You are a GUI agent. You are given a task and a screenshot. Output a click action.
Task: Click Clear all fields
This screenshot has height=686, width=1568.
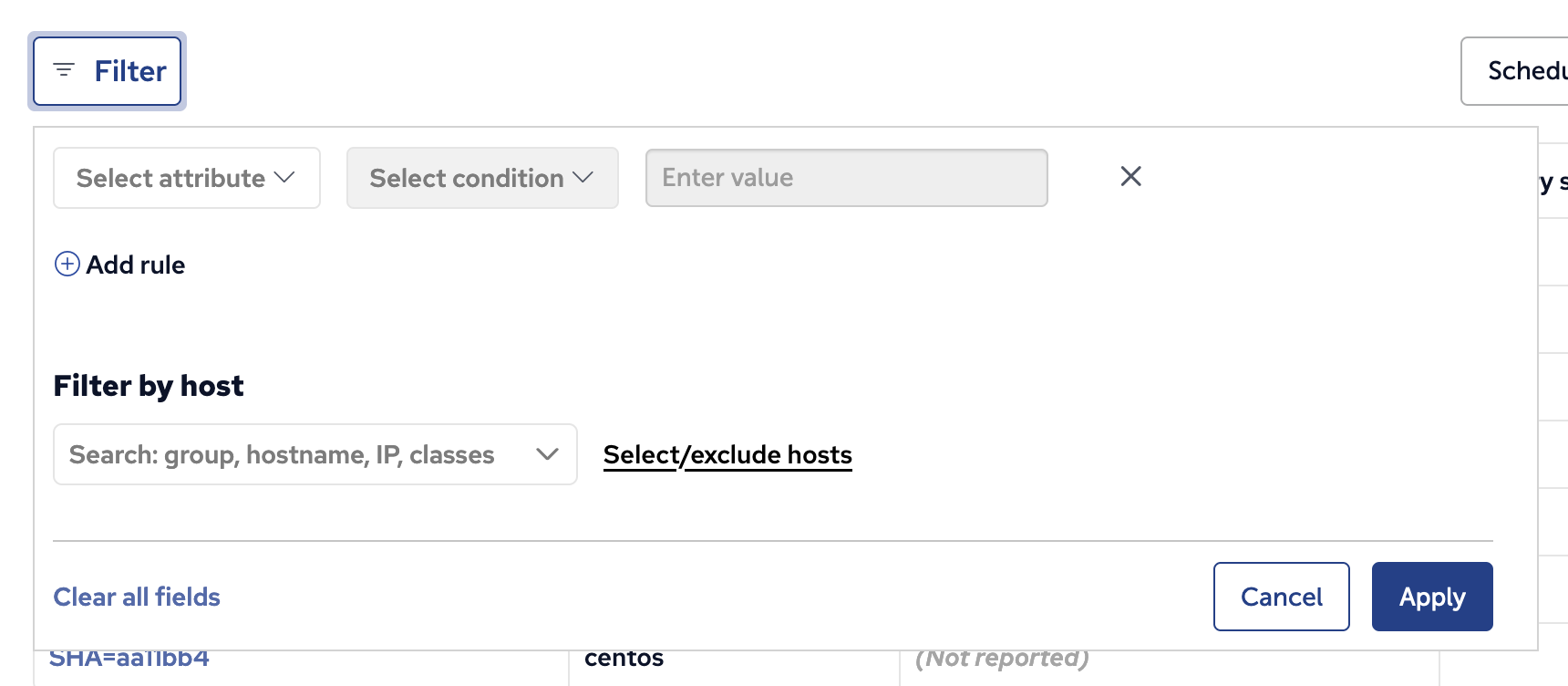(137, 597)
